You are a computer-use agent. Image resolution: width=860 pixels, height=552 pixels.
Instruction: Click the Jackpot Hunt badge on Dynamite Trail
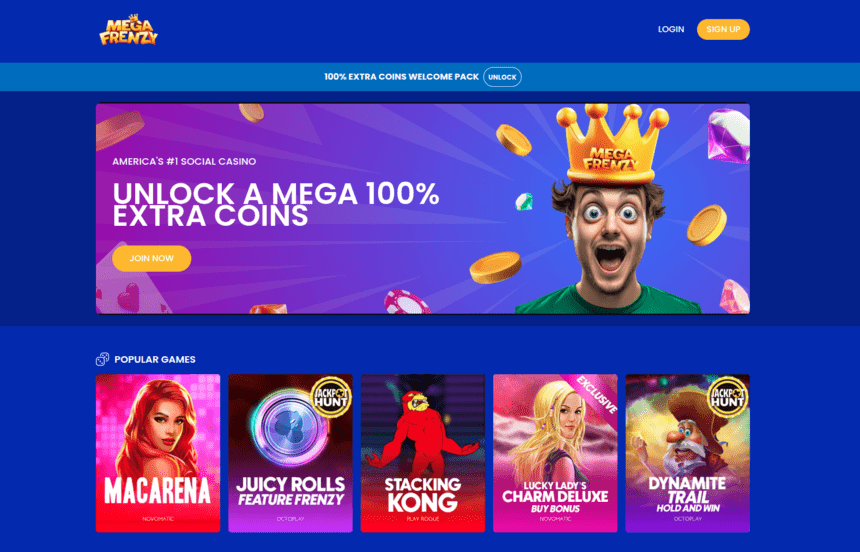pos(728,397)
